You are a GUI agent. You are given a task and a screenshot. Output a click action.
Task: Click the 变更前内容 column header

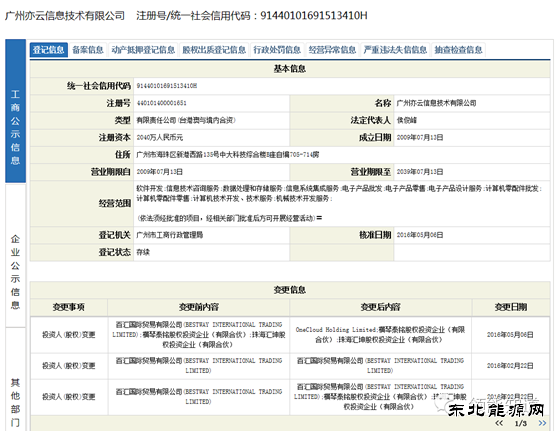[x=199, y=307]
